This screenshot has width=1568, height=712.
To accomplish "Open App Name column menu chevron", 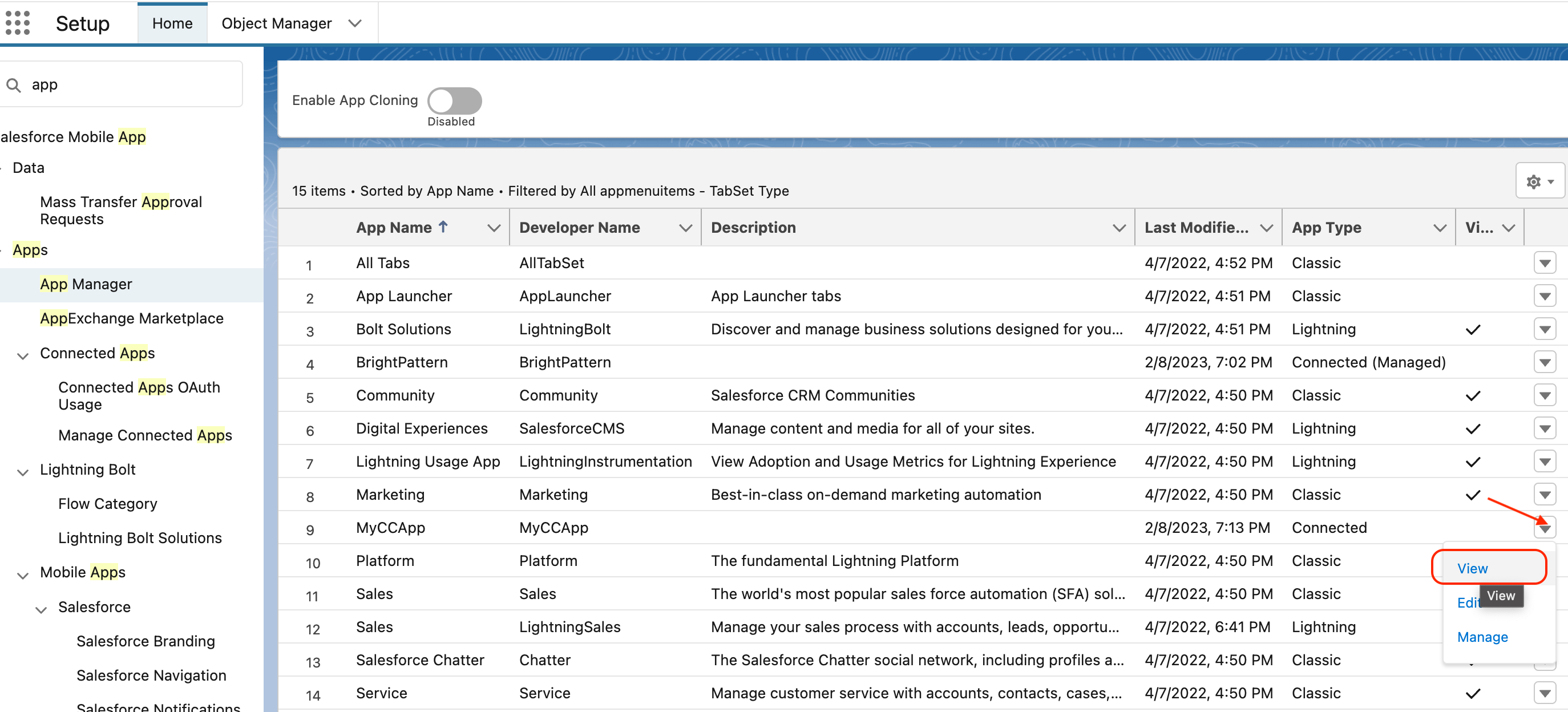I will [494, 228].
